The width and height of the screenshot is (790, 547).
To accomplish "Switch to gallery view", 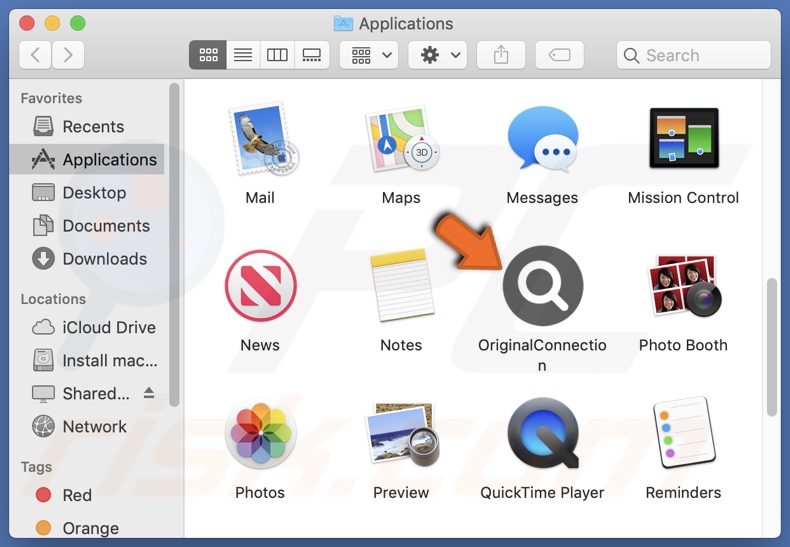I will (312, 55).
